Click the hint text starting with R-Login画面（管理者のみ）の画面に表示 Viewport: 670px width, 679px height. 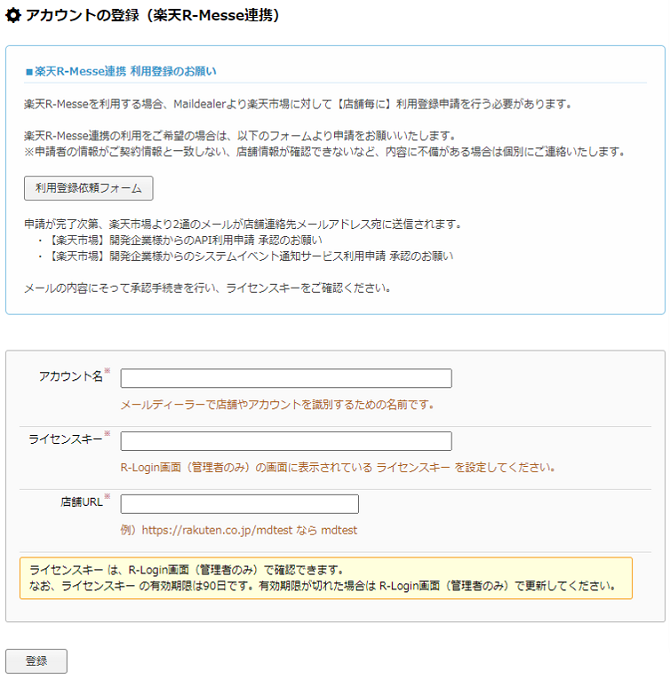[x=338, y=467]
